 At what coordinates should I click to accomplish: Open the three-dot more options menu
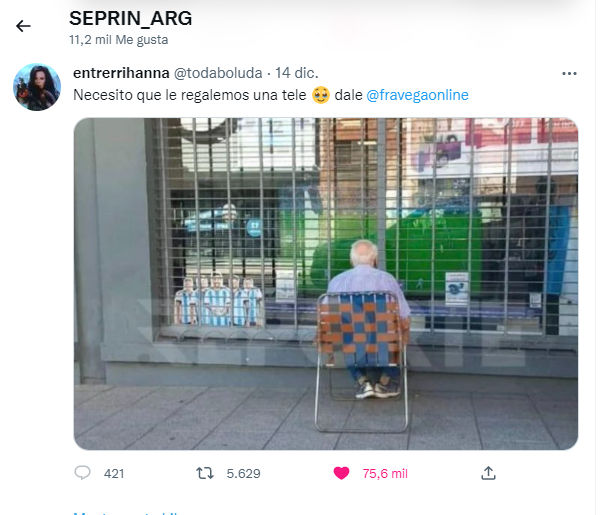(x=569, y=74)
